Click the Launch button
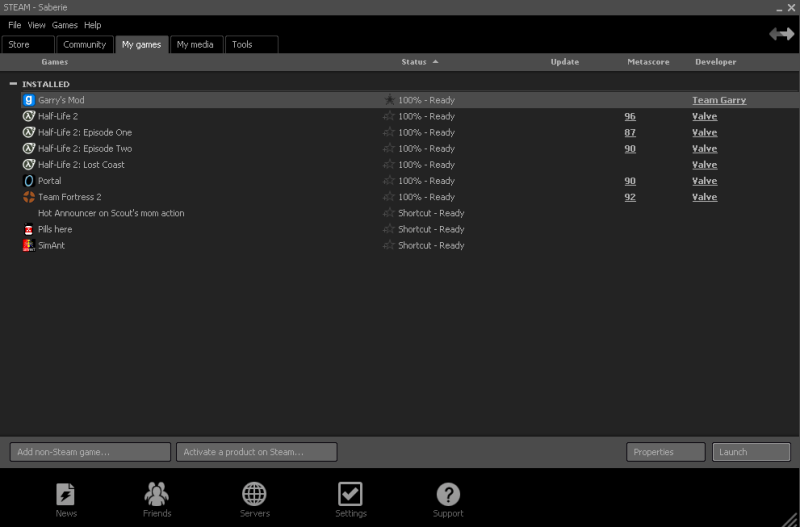This screenshot has height=527, width=800. 751,452
